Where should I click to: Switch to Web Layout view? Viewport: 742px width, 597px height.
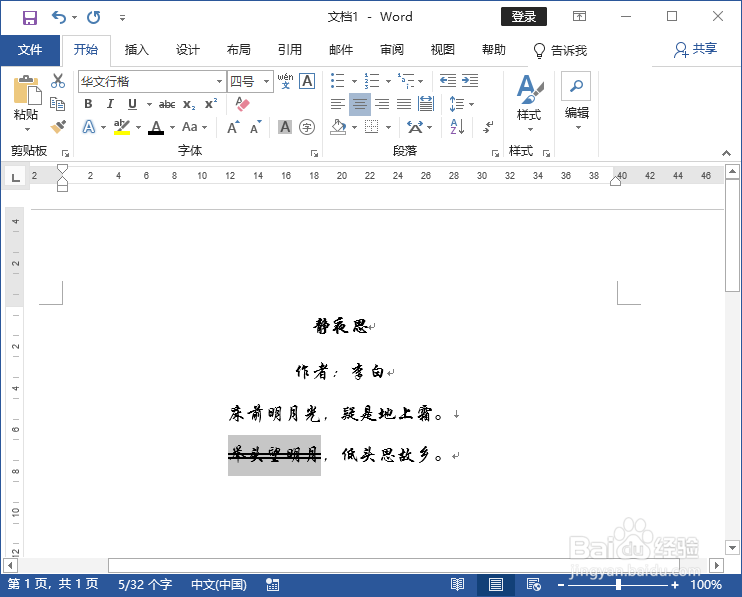pyautogui.click(x=534, y=585)
